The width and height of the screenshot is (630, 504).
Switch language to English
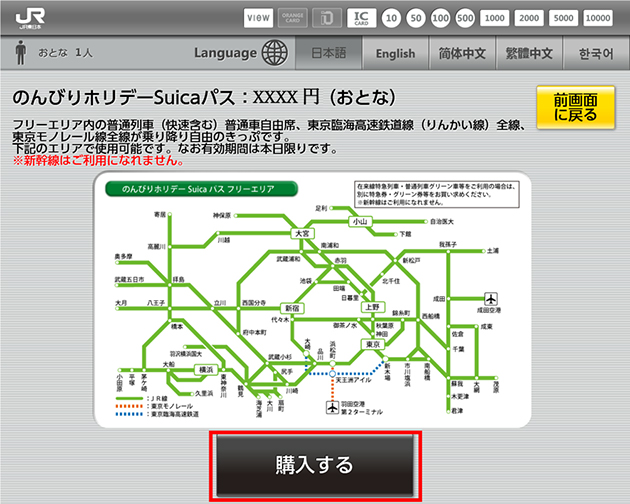pyautogui.click(x=395, y=53)
